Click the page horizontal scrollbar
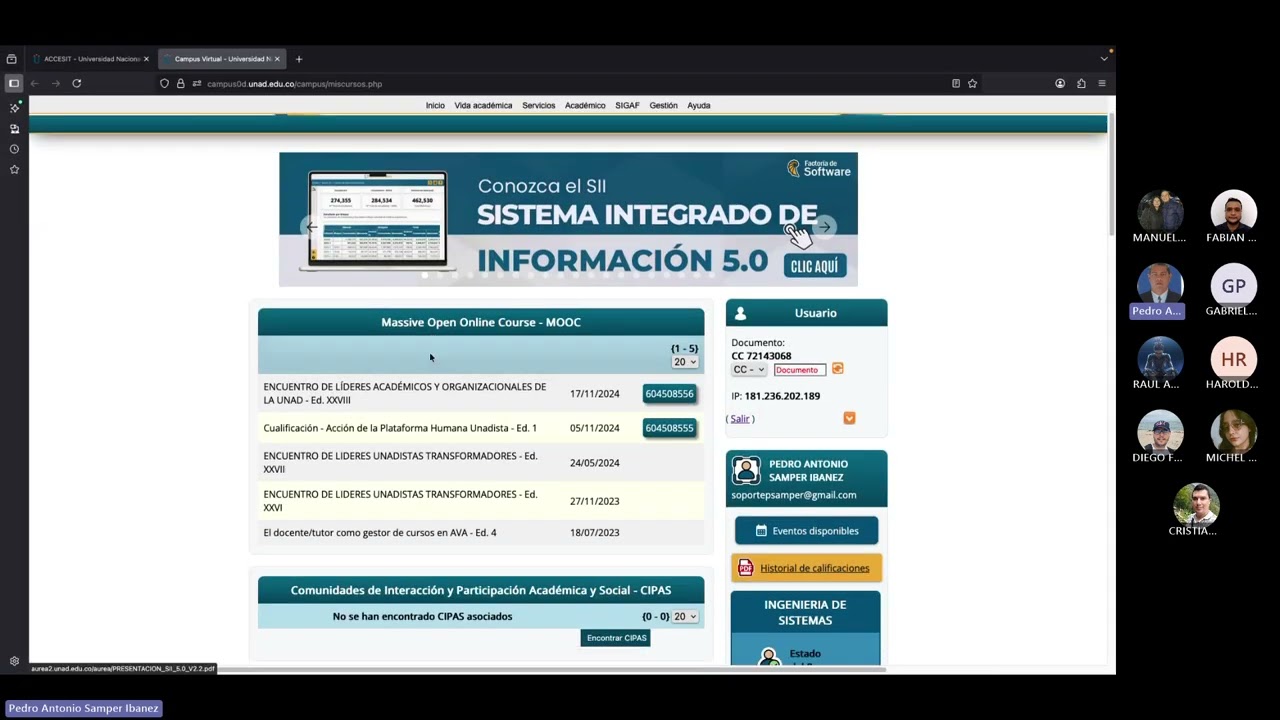The width and height of the screenshot is (1280, 720). 552,669
